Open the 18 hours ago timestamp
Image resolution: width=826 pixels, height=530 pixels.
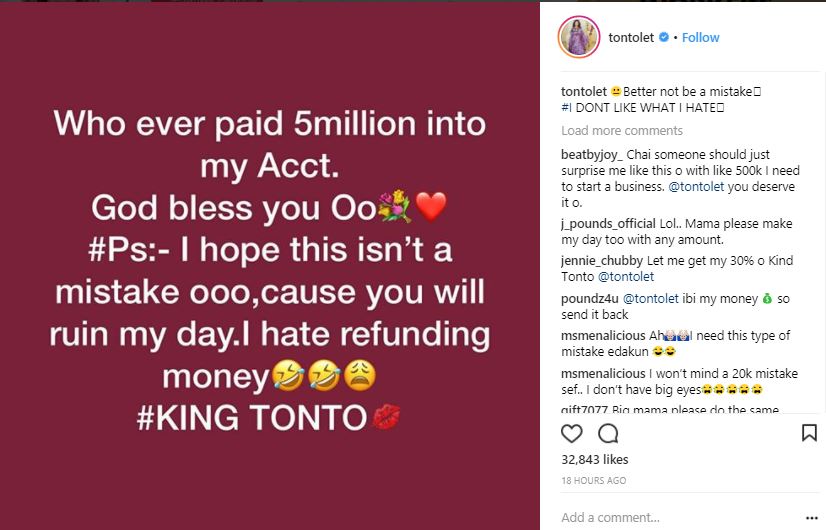[594, 481]
